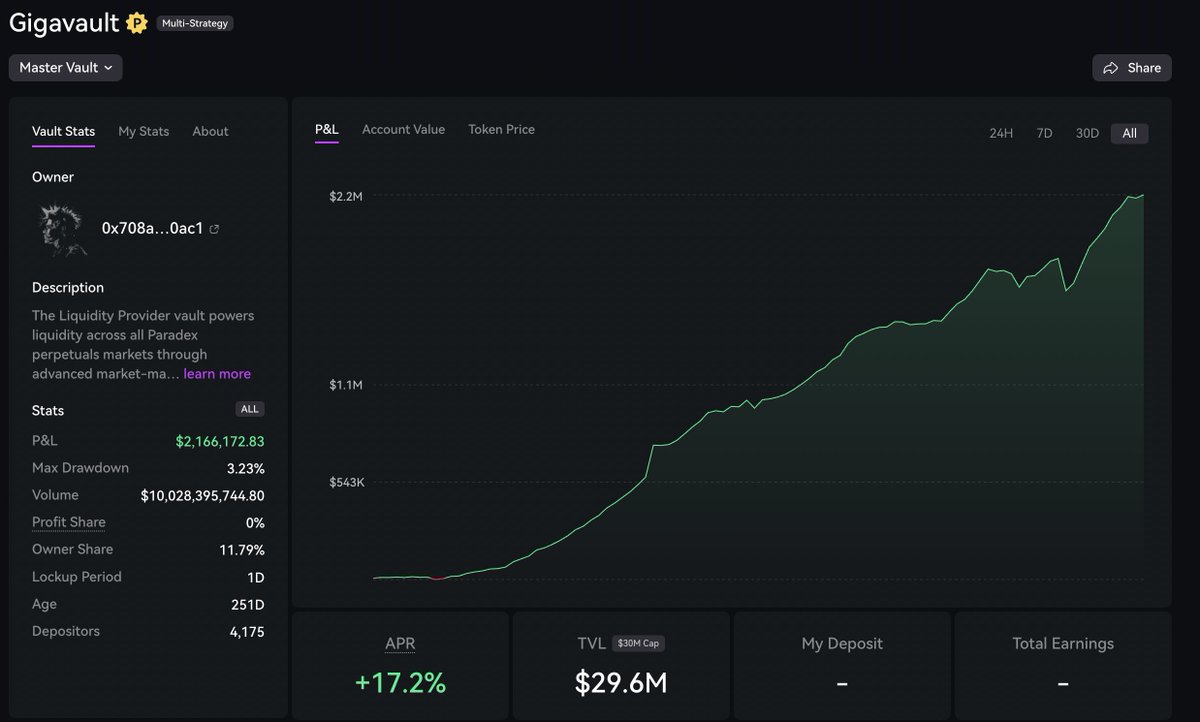This screenshot has height=722, width=1200.
Task: Open the external link icon next to owner address
Action: pos(214,229)
